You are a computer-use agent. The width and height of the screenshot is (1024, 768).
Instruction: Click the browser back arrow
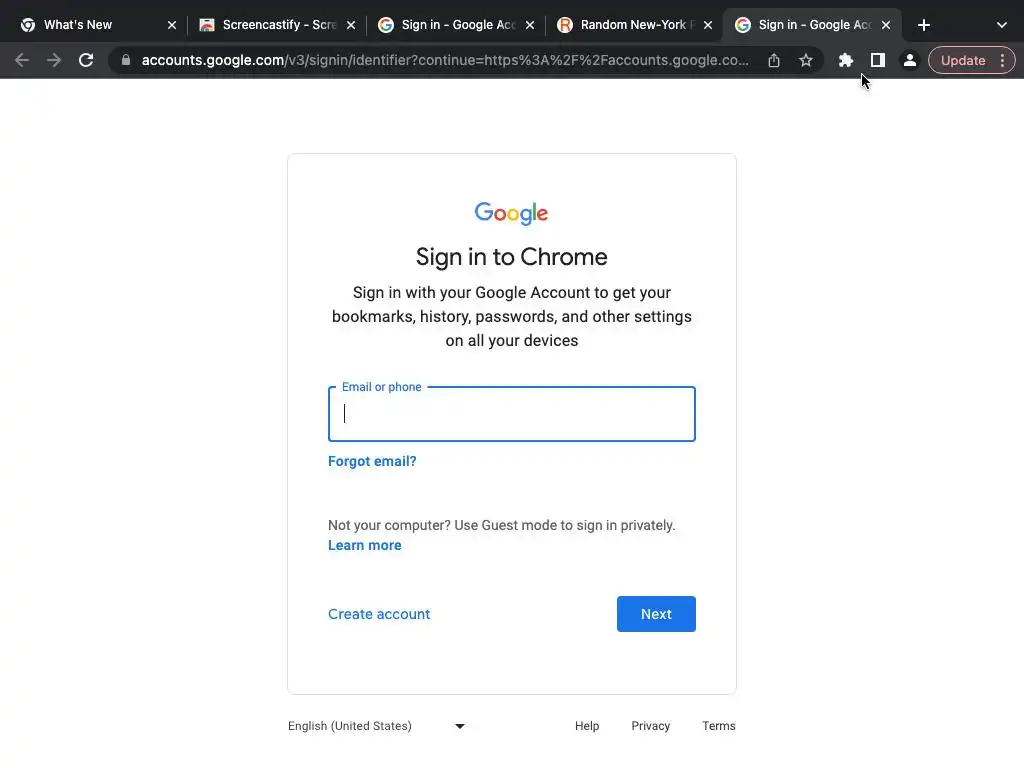click(22, 60)
